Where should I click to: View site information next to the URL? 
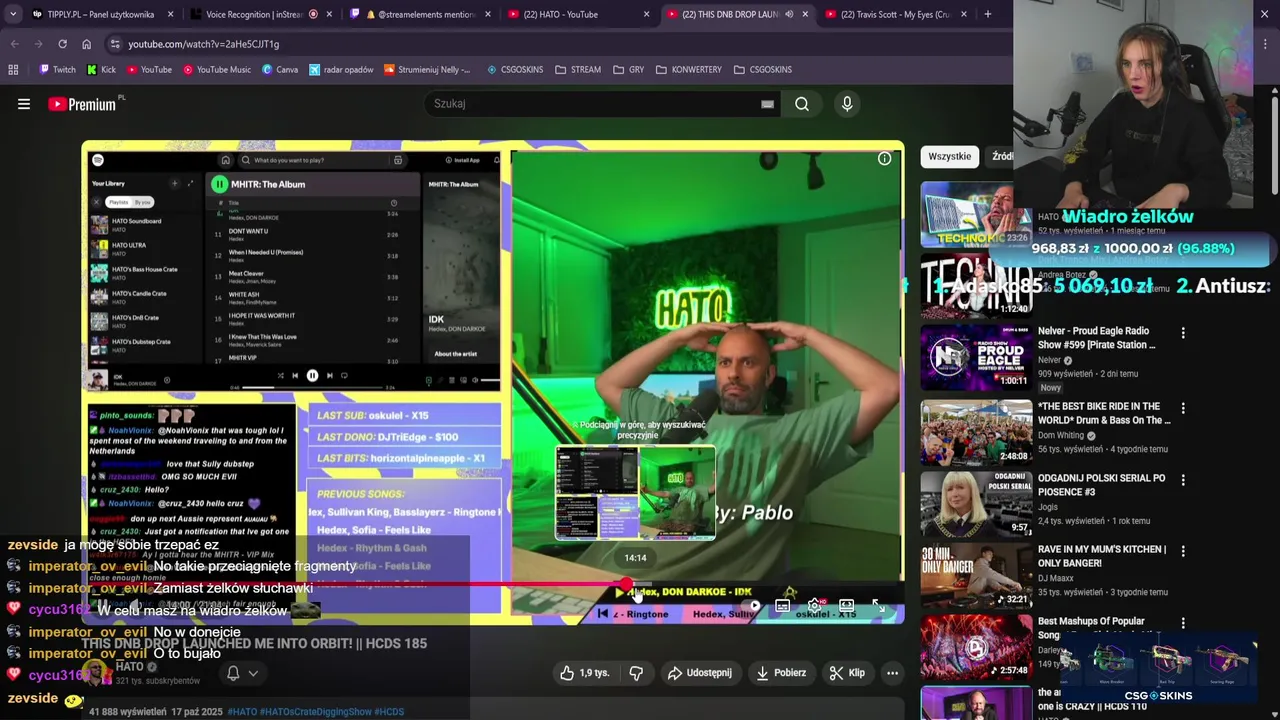click(115, 44)
